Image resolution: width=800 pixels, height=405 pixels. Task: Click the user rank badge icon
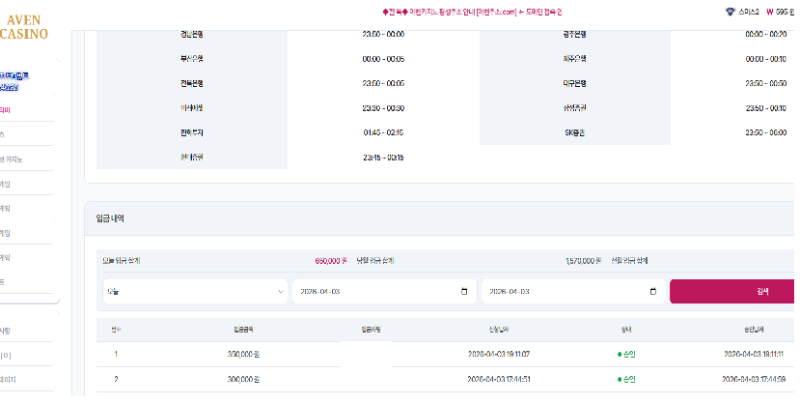(x=729, y=12)
